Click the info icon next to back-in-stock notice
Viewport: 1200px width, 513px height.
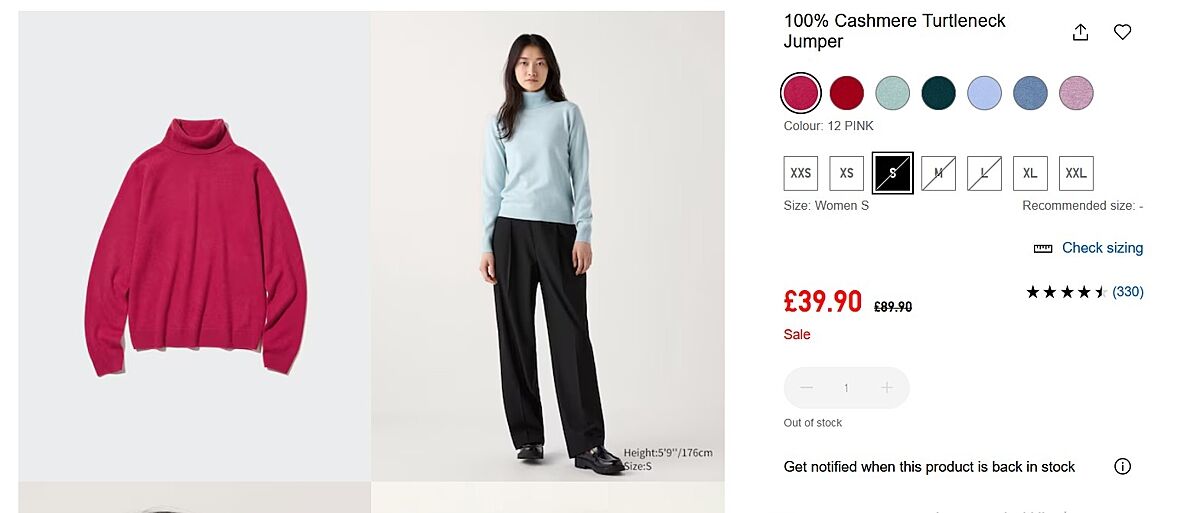[1123, 467]
